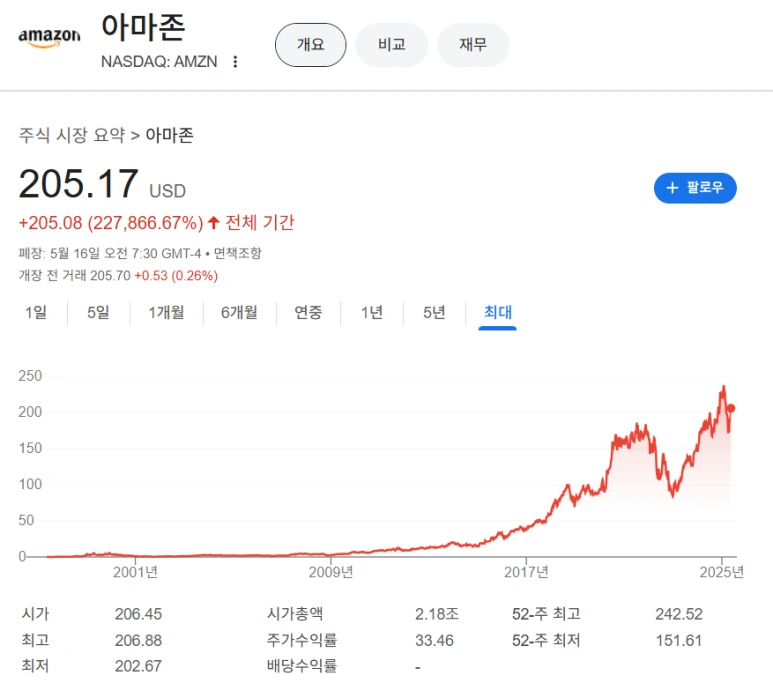
Task: Click the 205.17 price value
Action: [78, 184]
